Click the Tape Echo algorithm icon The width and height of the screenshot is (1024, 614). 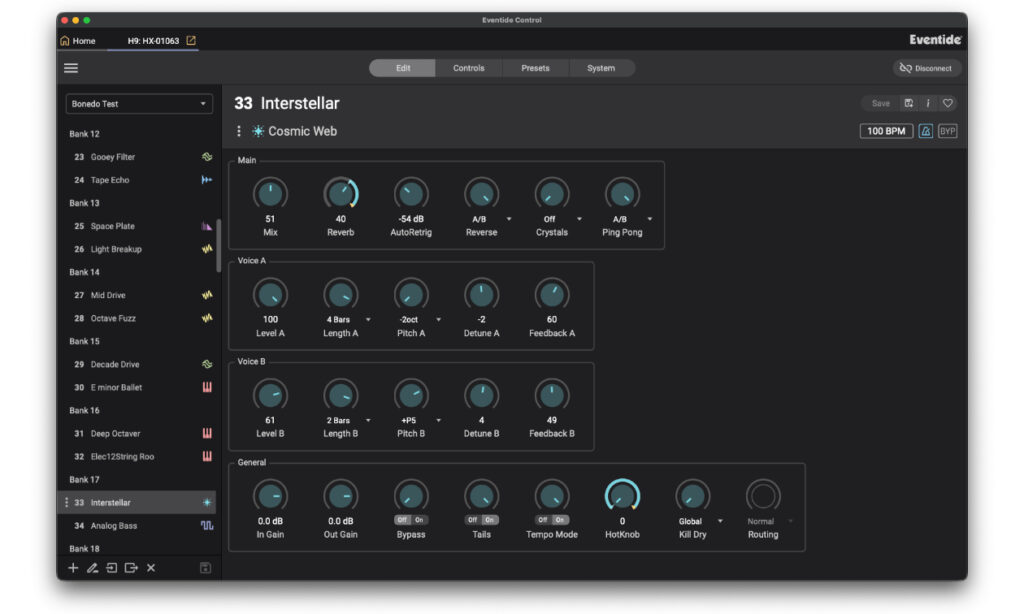[207, 180]
